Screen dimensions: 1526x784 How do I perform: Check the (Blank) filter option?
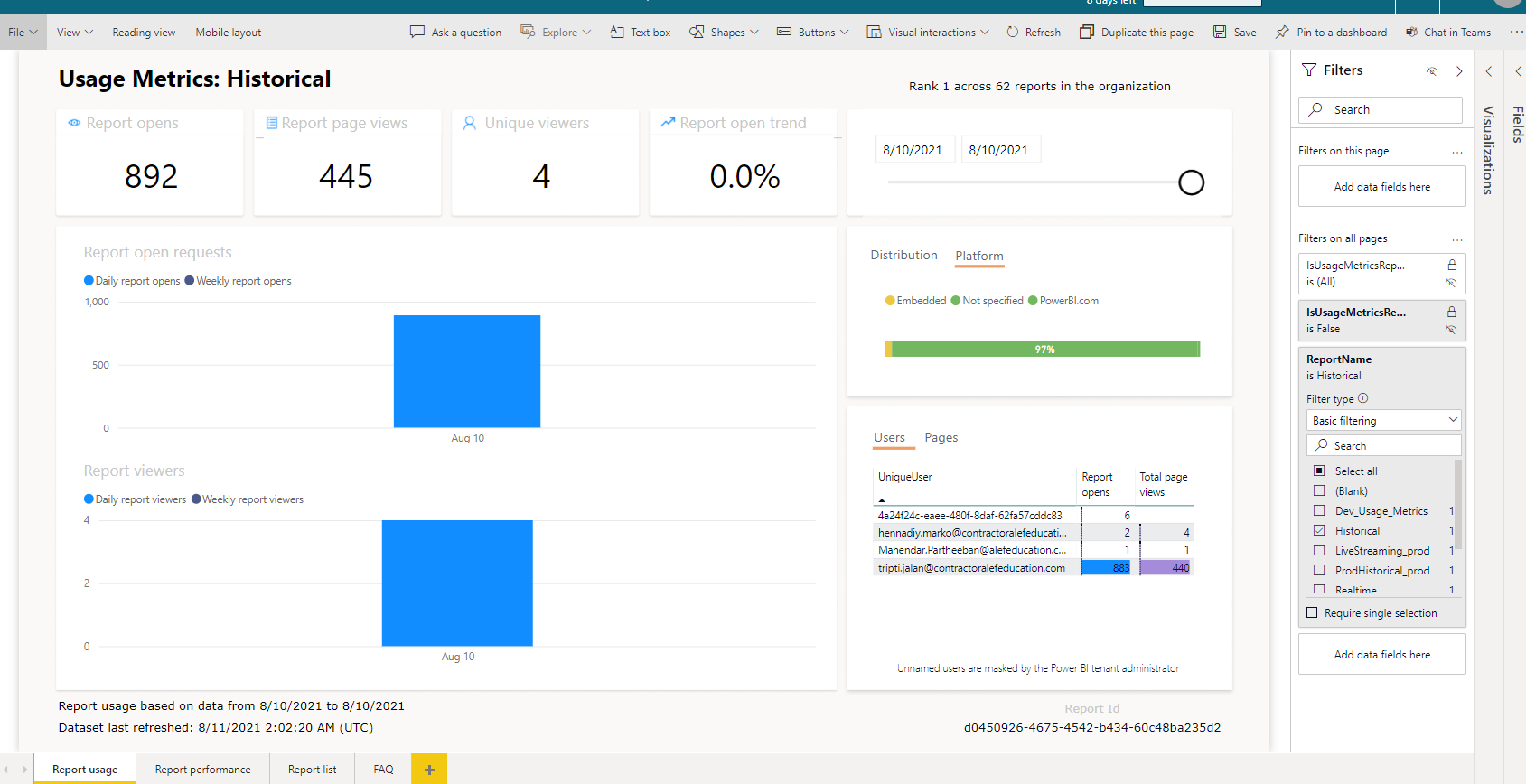click(1319, 490)
